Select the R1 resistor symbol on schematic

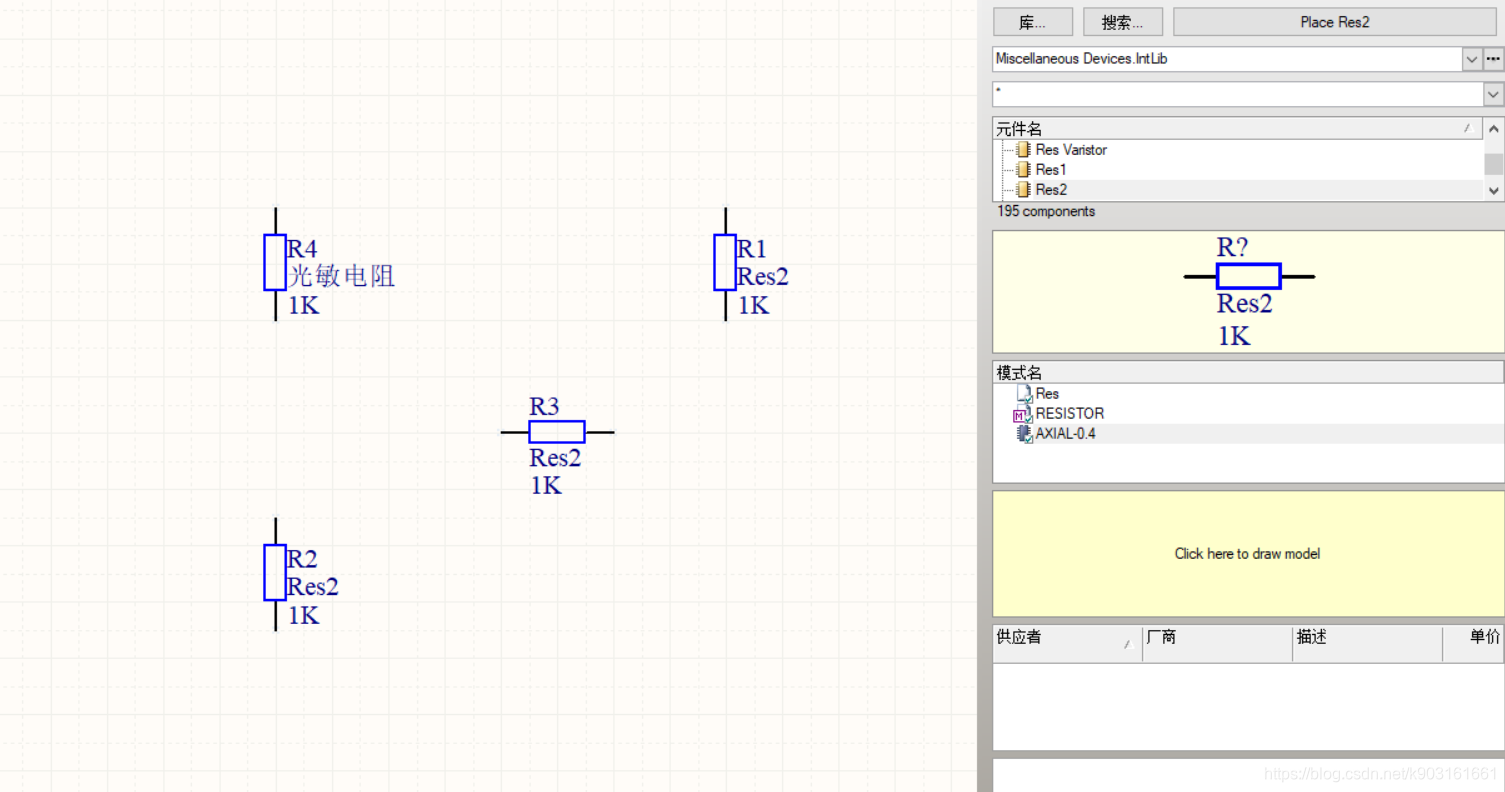[x=725, y=263]
